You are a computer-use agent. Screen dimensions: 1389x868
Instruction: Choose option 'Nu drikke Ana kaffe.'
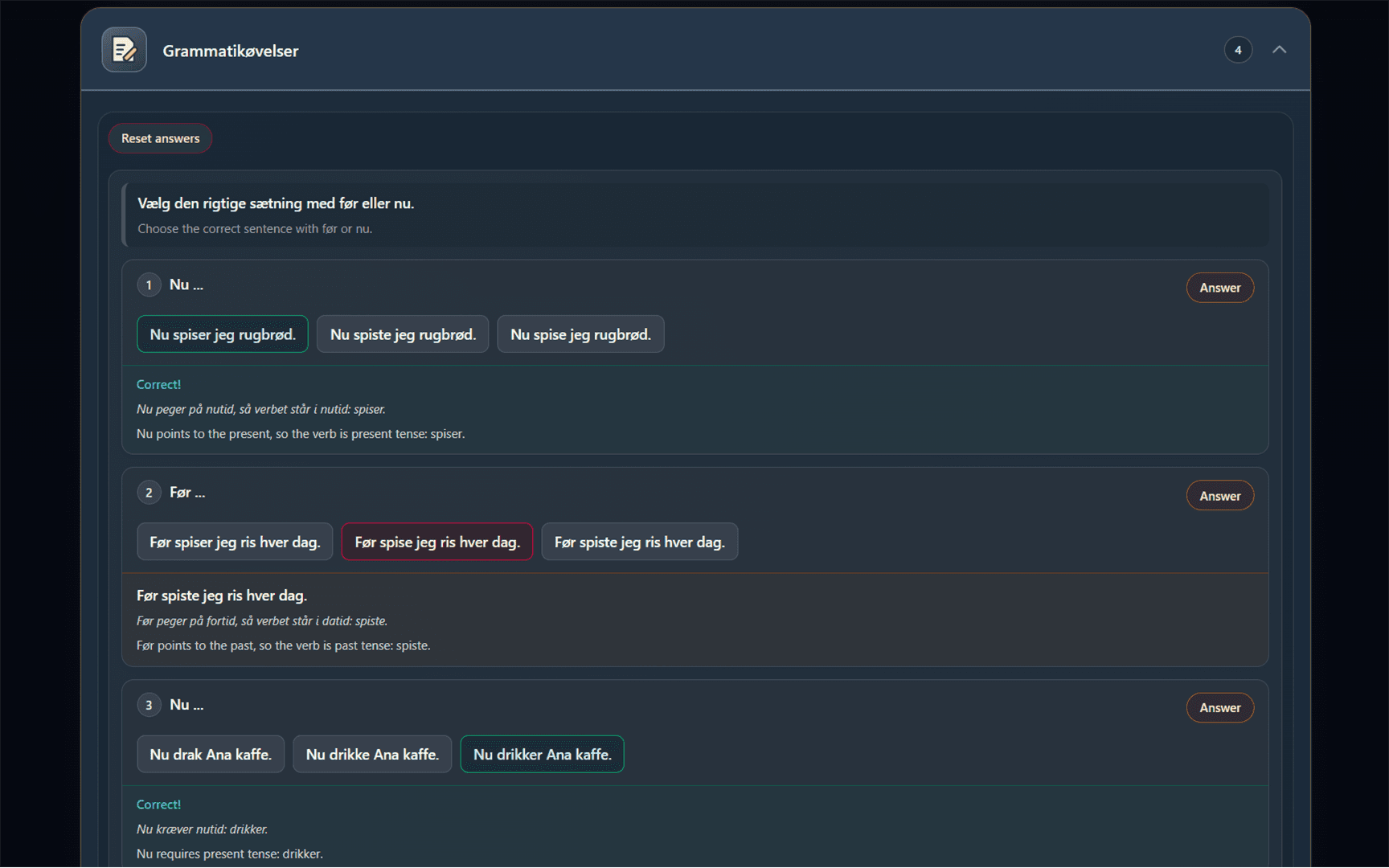coord(372,755)
